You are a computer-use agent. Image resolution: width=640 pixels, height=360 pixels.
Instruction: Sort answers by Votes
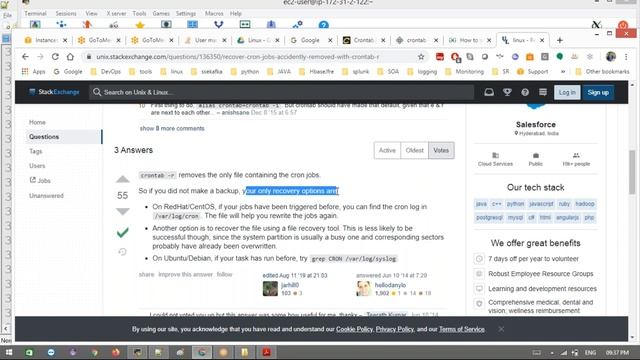point(441,150)
